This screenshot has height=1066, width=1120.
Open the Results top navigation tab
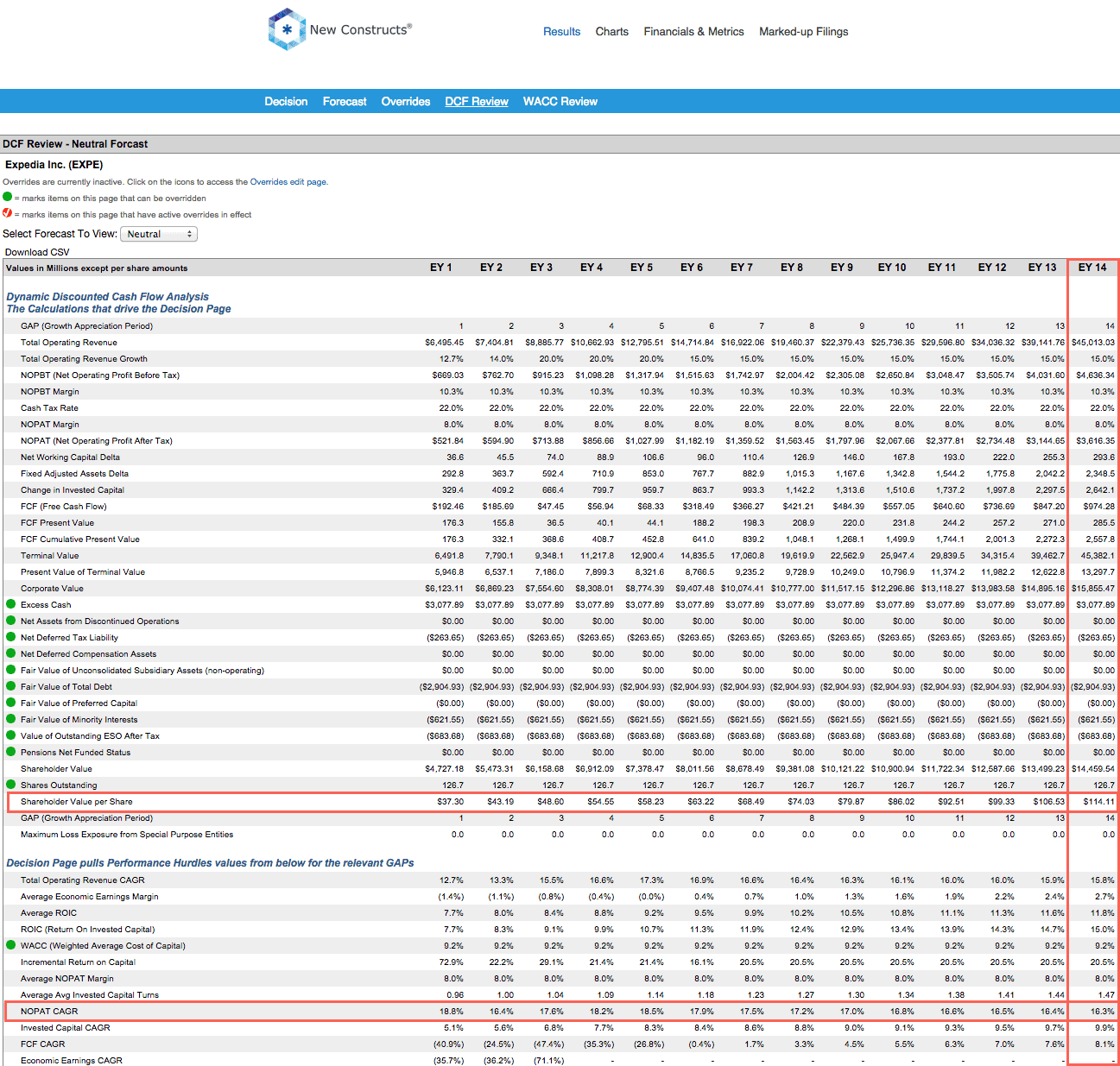[x=561, y=32]
